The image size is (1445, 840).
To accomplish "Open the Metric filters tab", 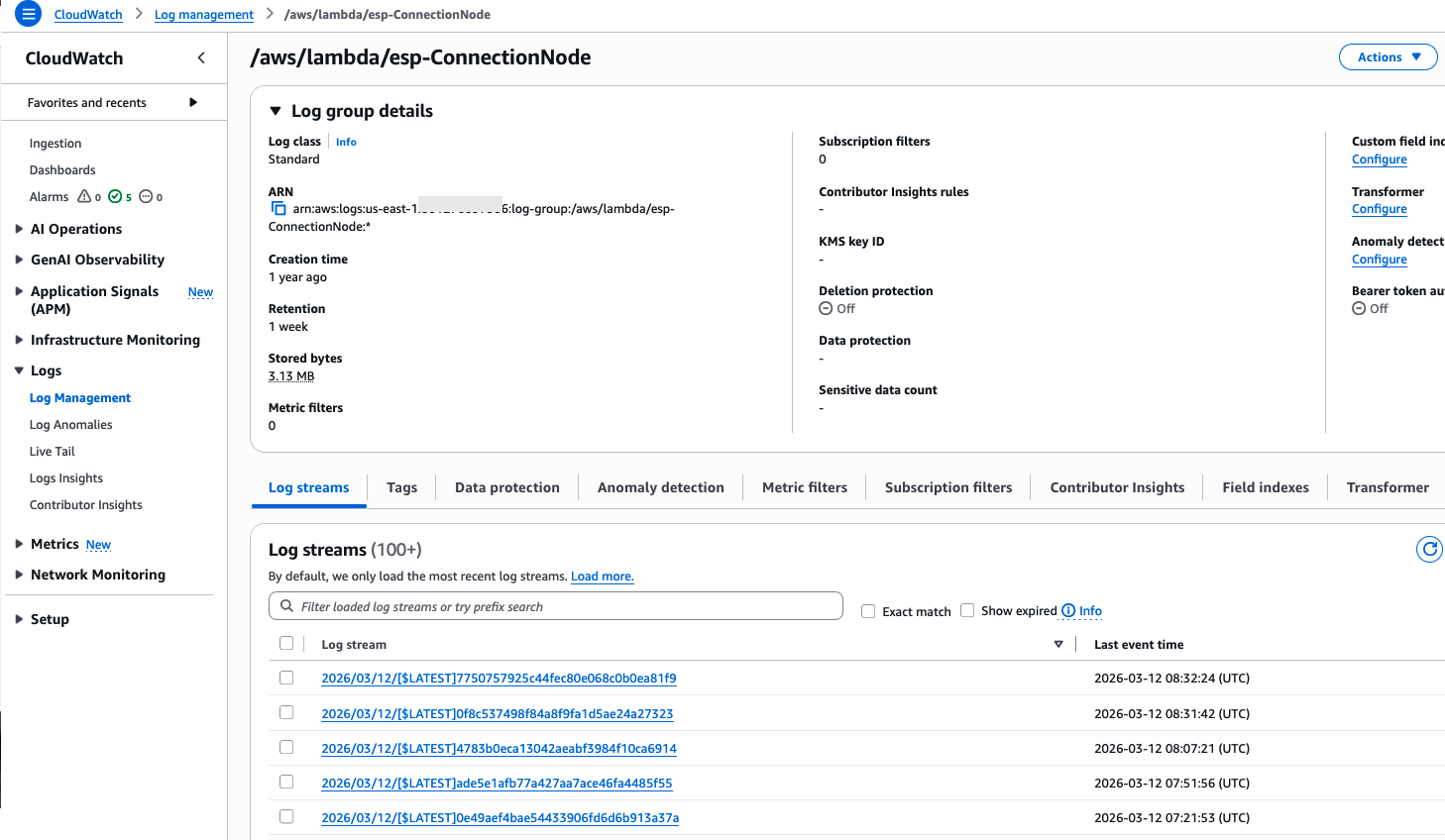I will (x=805, y=487).
